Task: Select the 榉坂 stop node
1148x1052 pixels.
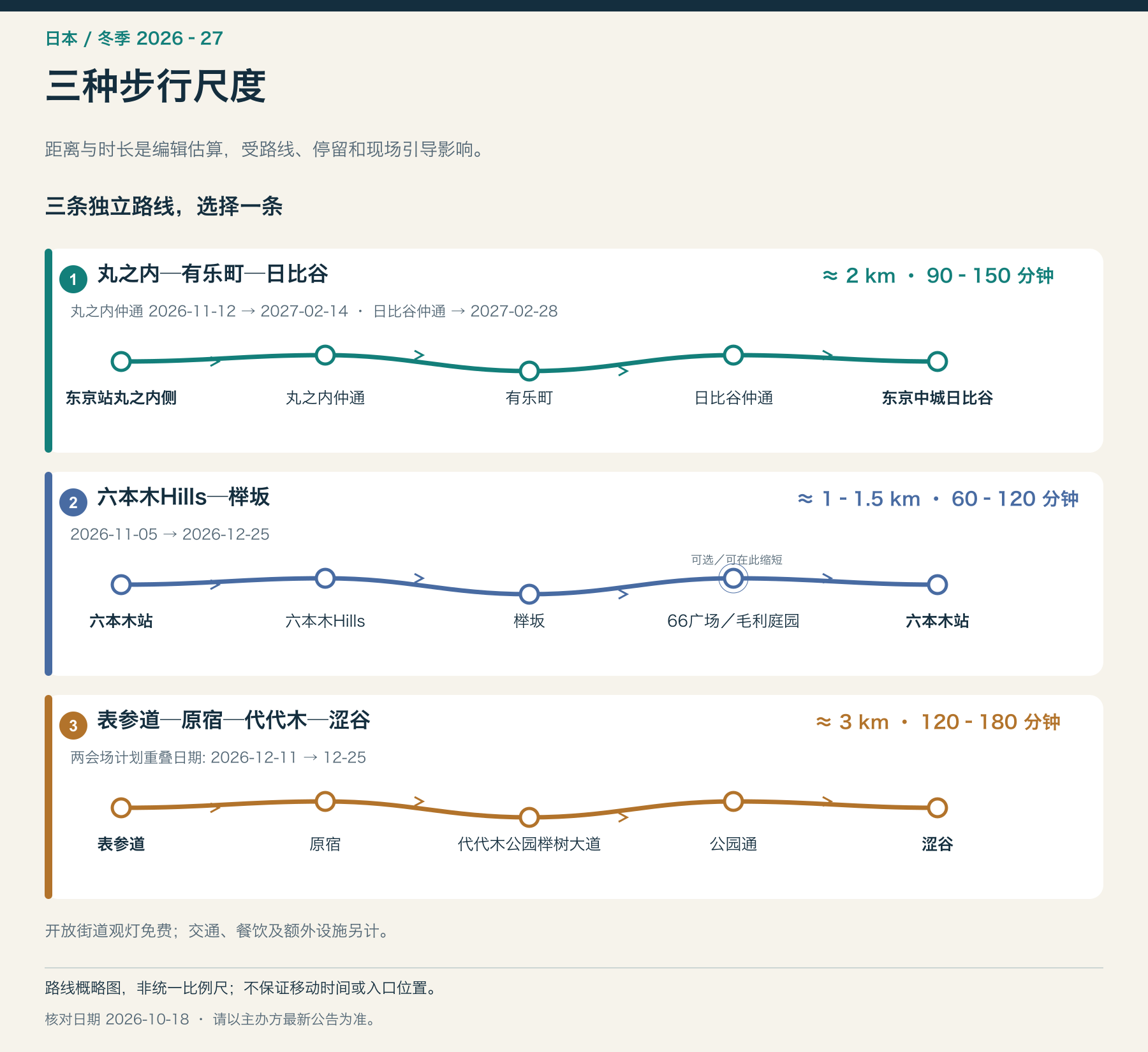Action: [x=529, y=594]
